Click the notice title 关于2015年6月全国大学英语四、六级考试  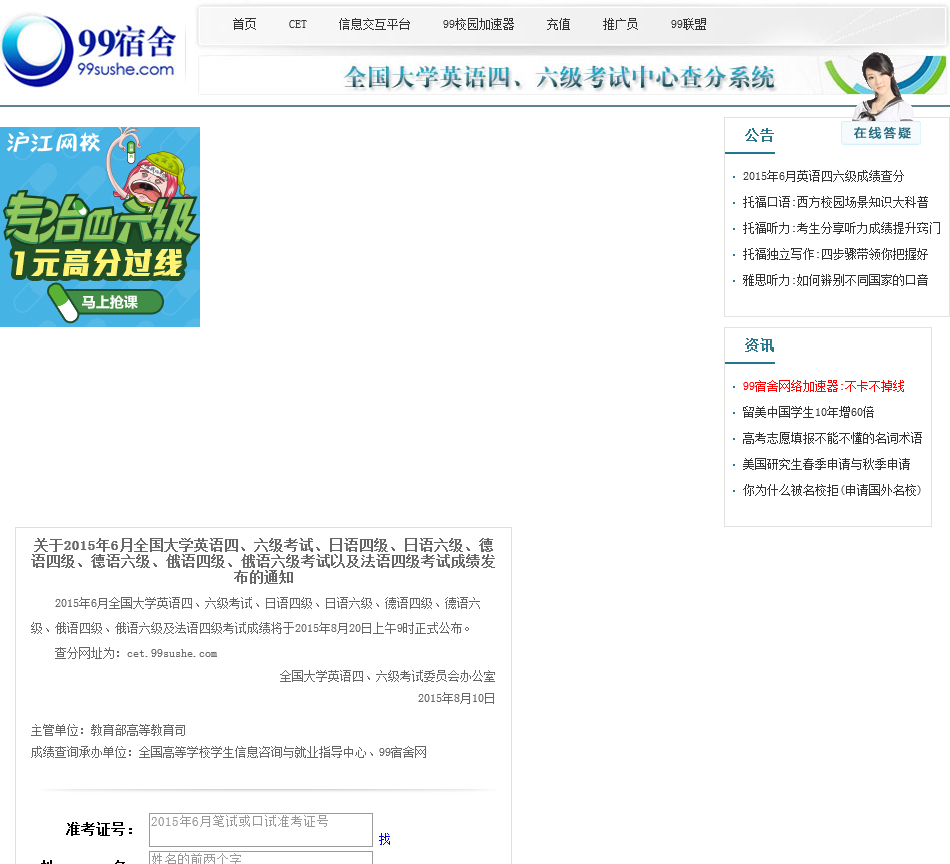263,561
